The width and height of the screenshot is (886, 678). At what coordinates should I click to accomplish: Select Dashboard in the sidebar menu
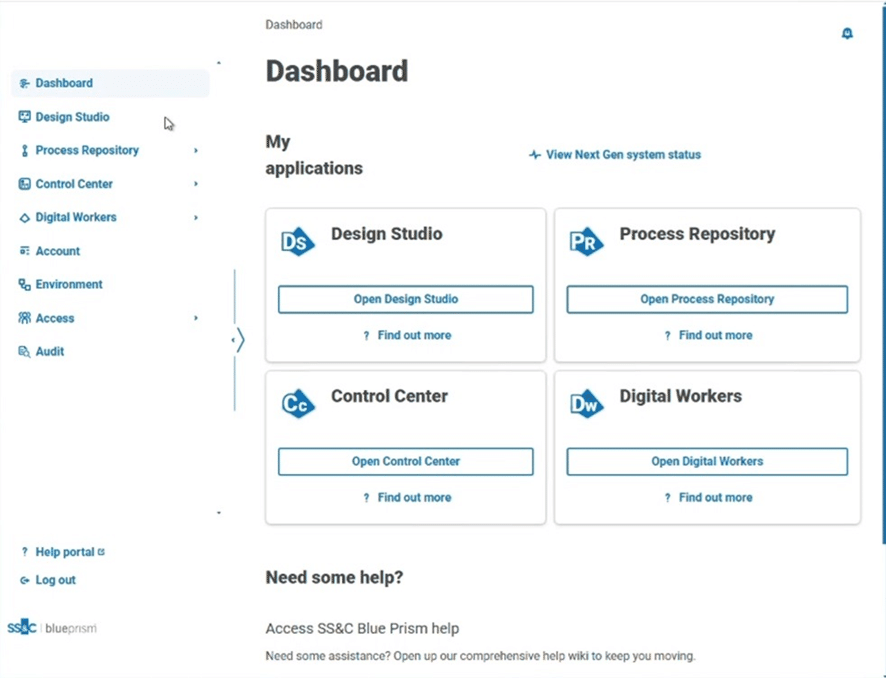click(110, 83)
